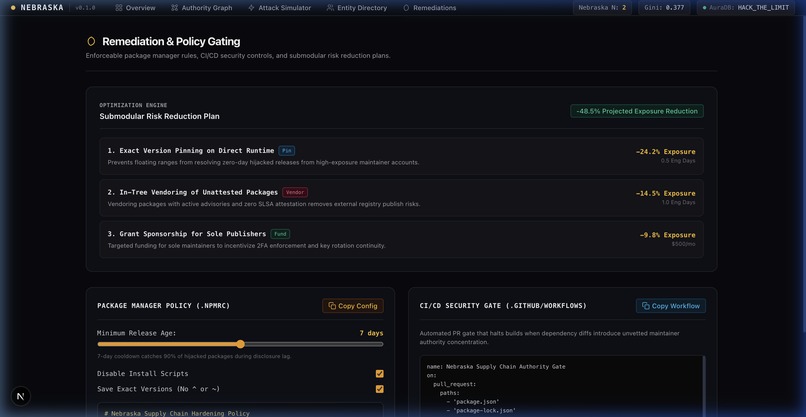Copy the npmrc config
This screenshot has width=806, height=417.
[353, 306]
